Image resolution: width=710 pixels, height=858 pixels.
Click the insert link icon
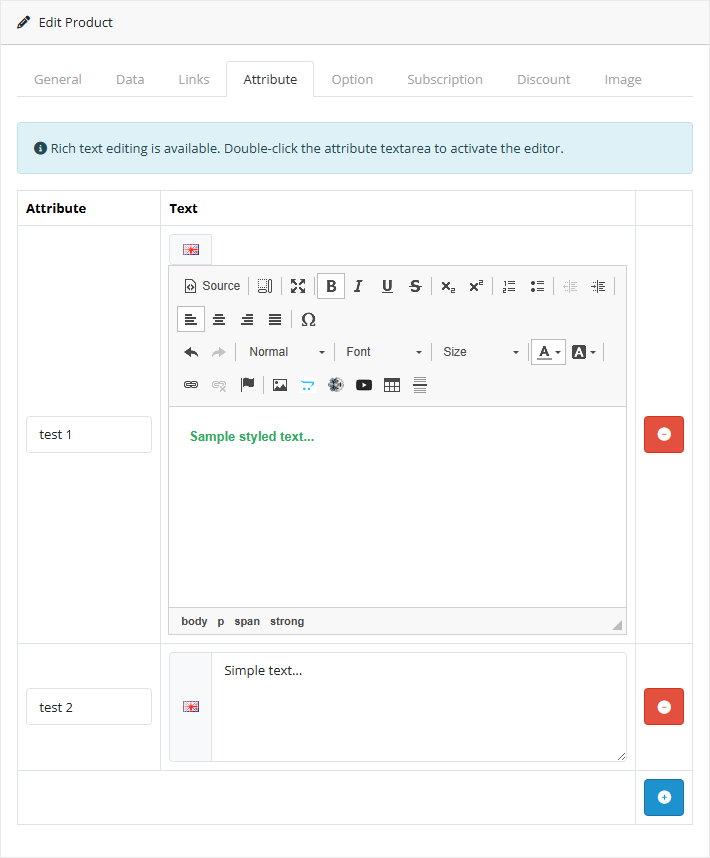click(x=191, y=385)
